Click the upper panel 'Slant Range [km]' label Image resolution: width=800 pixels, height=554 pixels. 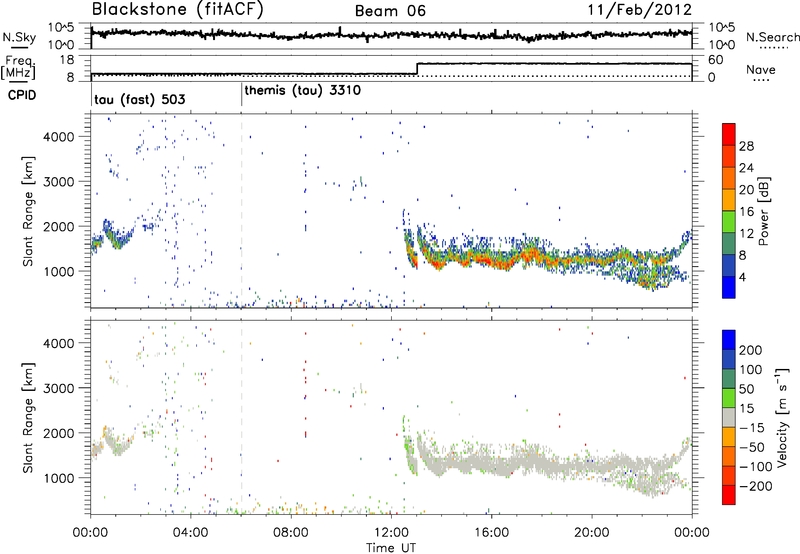click(x=28, y=211)
